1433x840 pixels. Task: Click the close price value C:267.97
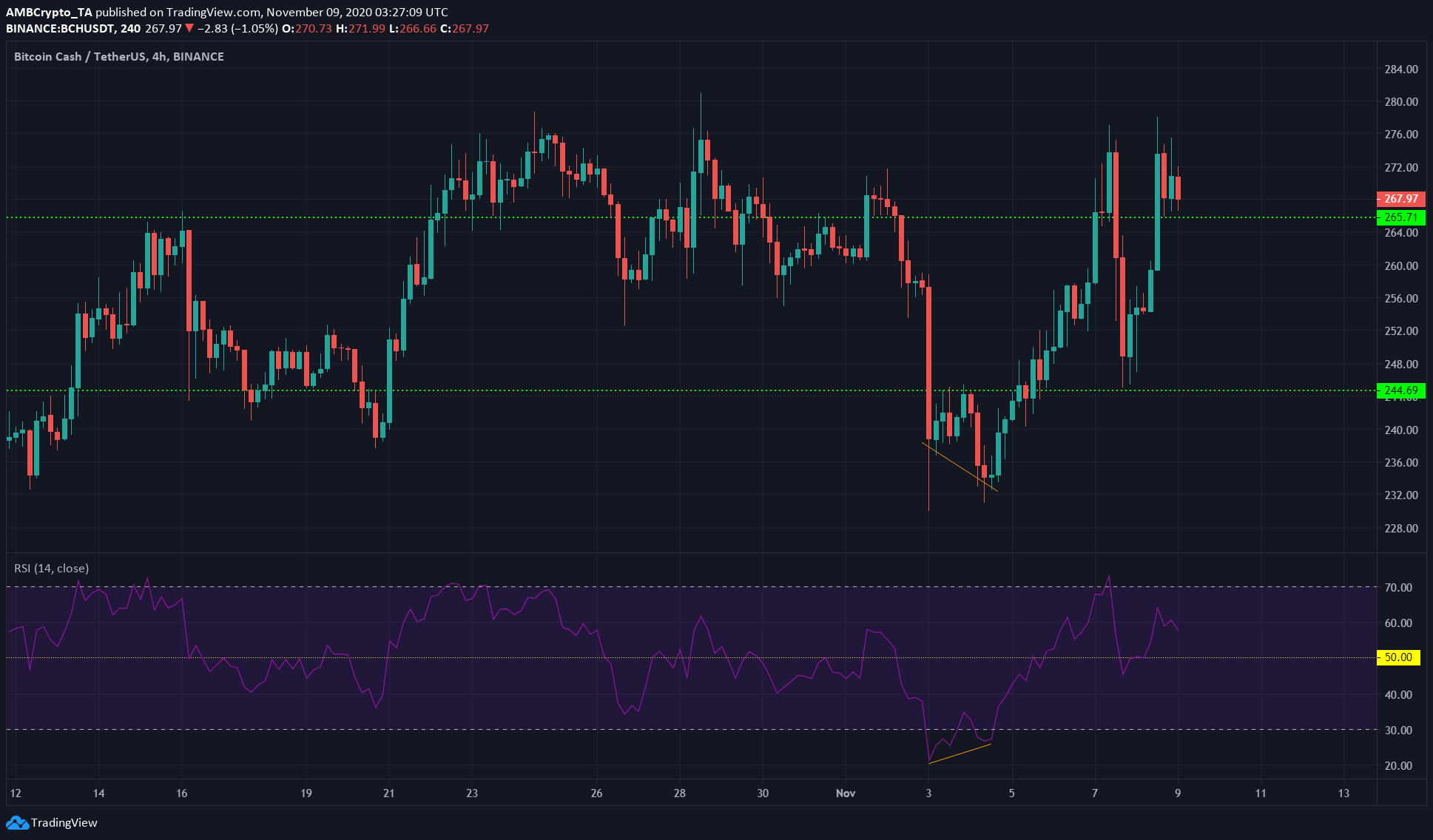click(465, 28)
